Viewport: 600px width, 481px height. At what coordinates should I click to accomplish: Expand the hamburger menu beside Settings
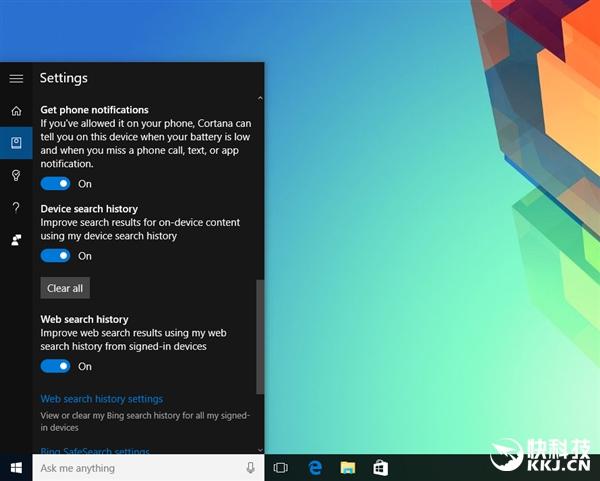point(16,78)
